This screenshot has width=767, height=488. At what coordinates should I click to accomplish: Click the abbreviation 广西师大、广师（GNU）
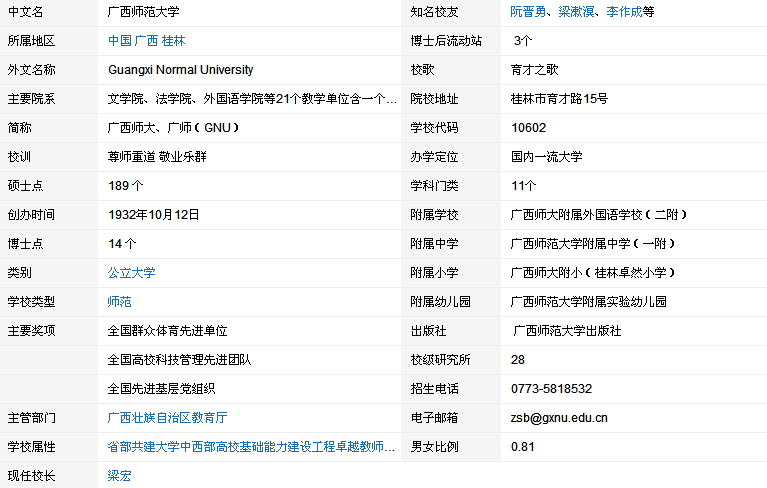pyautogui.click(x=174, y=128)
